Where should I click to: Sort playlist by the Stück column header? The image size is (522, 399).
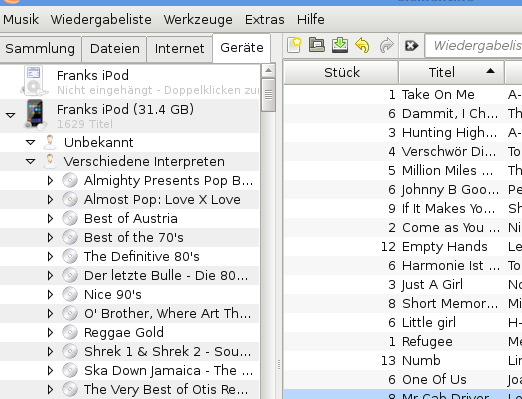point(341,72)
